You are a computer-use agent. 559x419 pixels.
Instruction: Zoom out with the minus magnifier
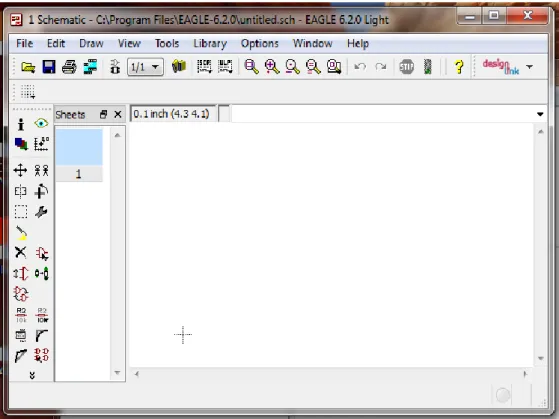pos(292,67)
